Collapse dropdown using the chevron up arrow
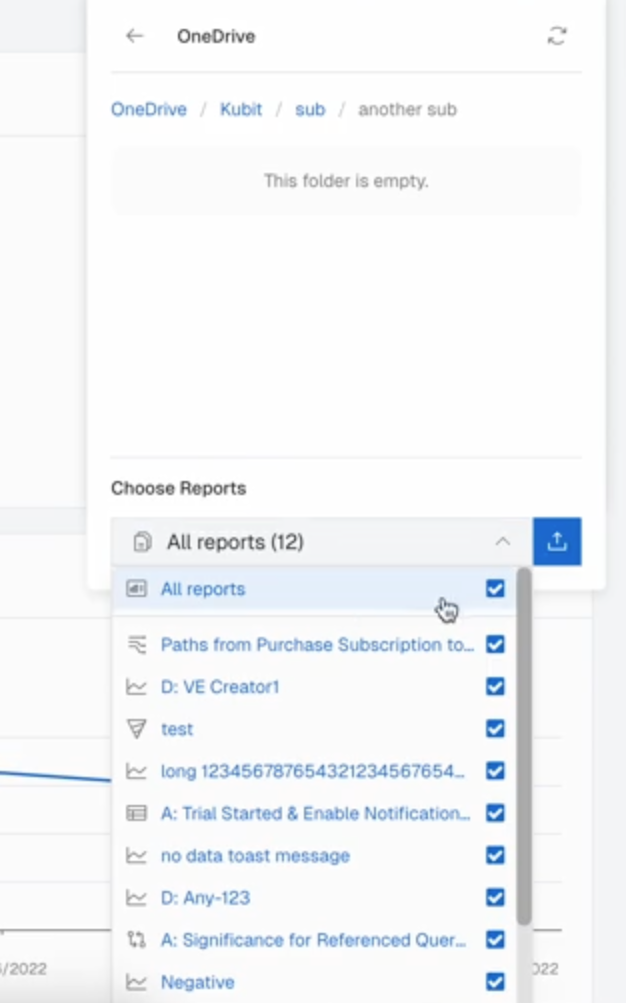The height and width of the screenshot is (1003, 626). coord(503,542)
